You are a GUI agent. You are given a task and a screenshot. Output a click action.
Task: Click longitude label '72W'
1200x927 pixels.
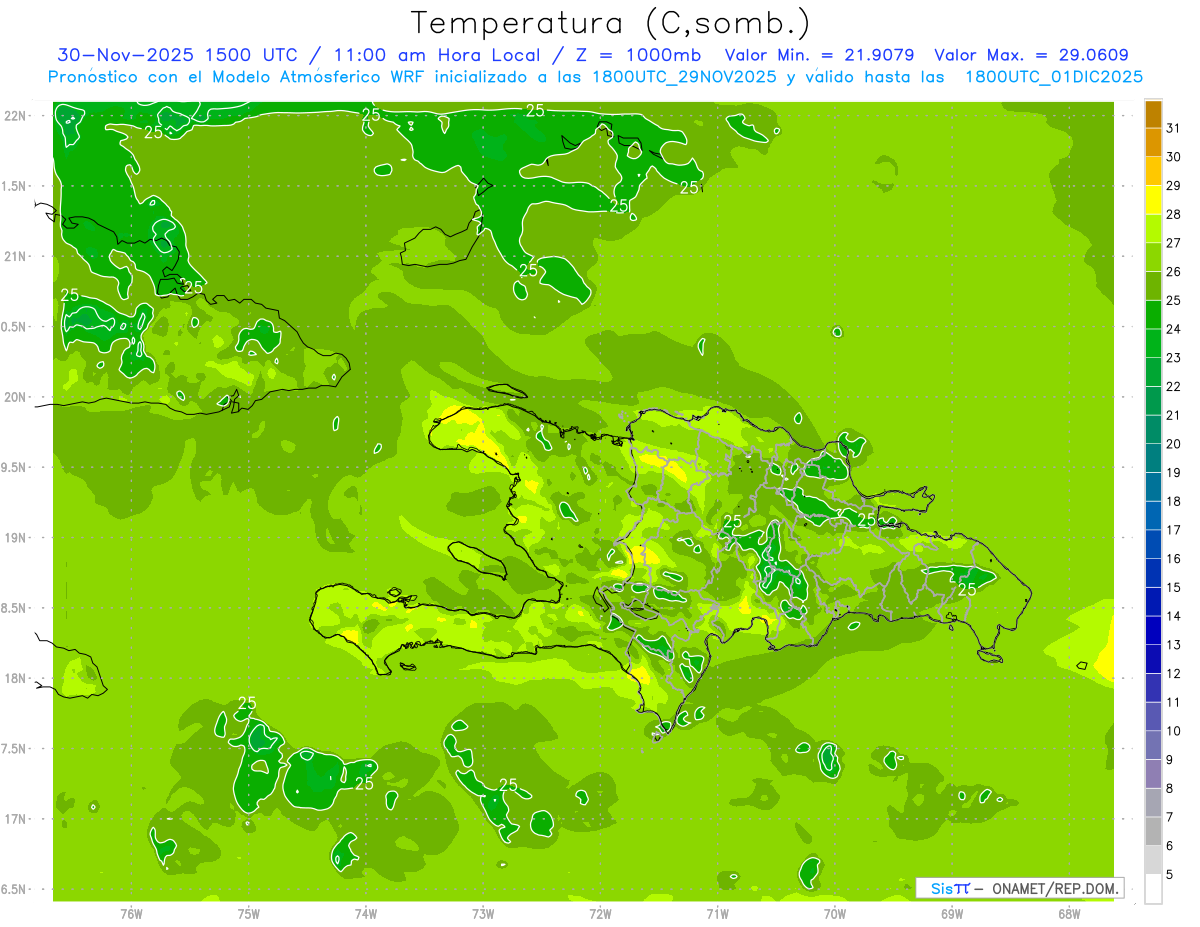600,913
